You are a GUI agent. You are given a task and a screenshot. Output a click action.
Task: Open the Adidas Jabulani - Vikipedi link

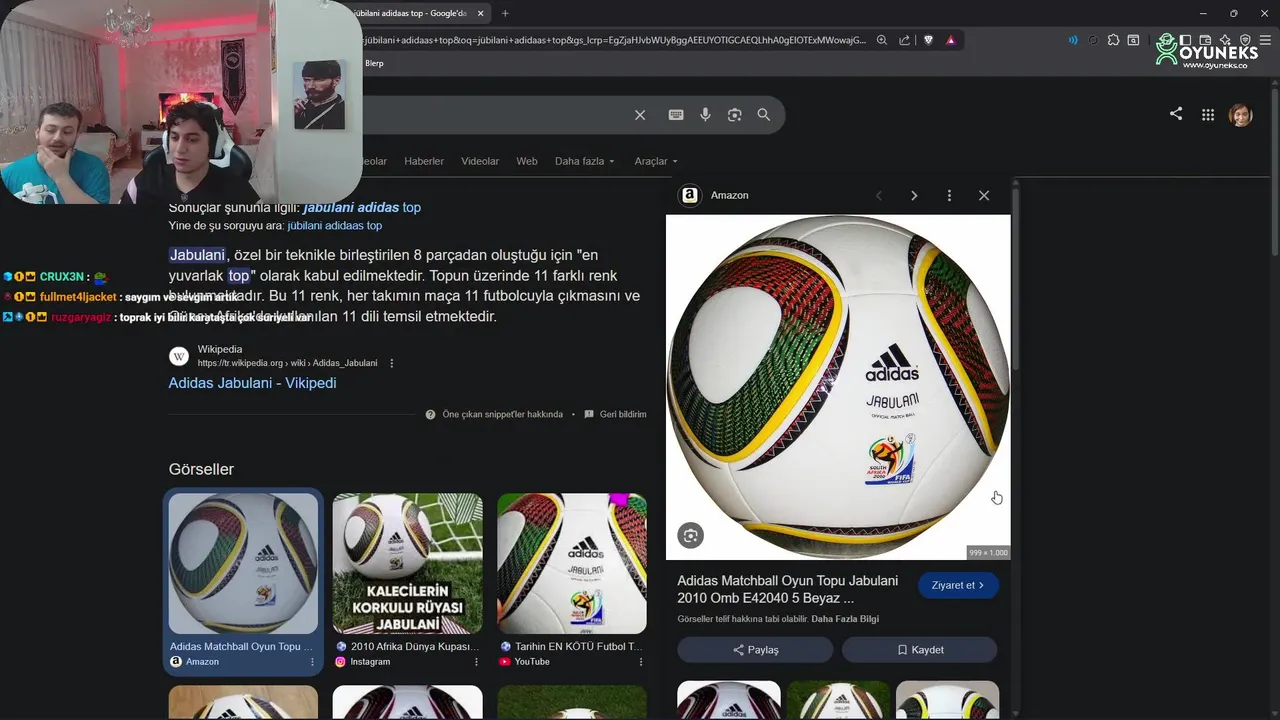coord(252,383)
